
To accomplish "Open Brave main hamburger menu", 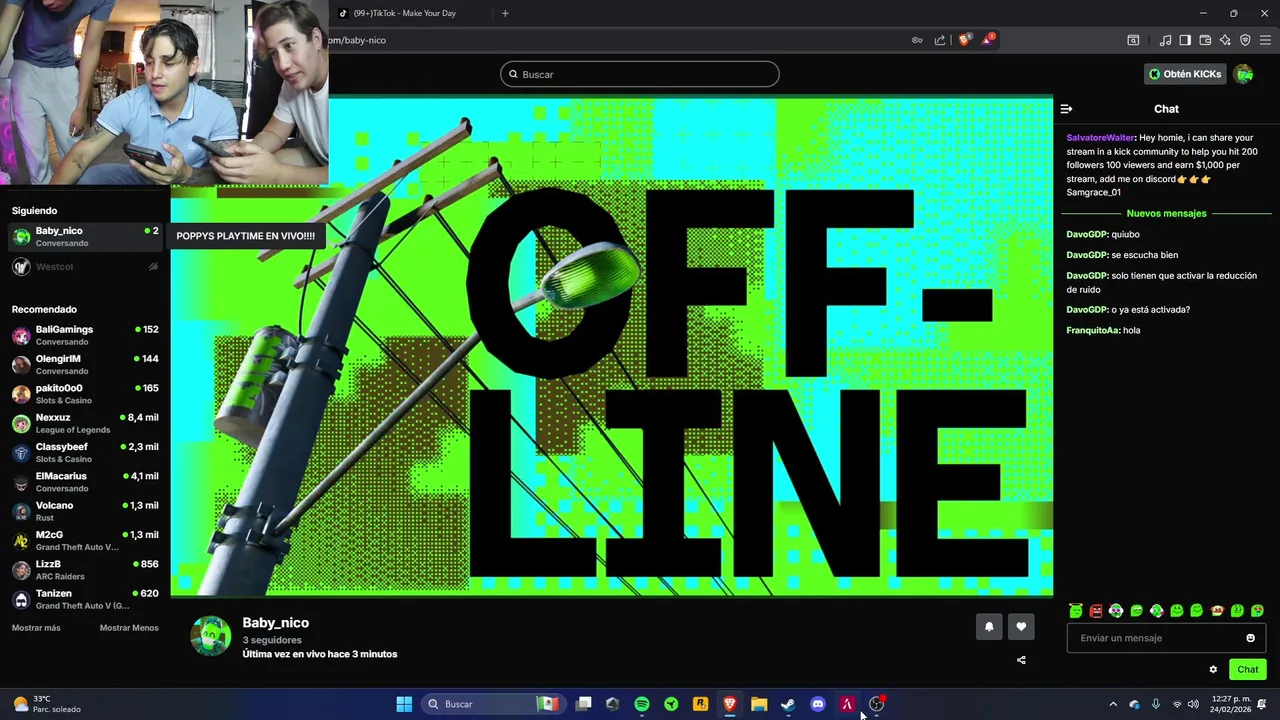I will [1265, 40].
